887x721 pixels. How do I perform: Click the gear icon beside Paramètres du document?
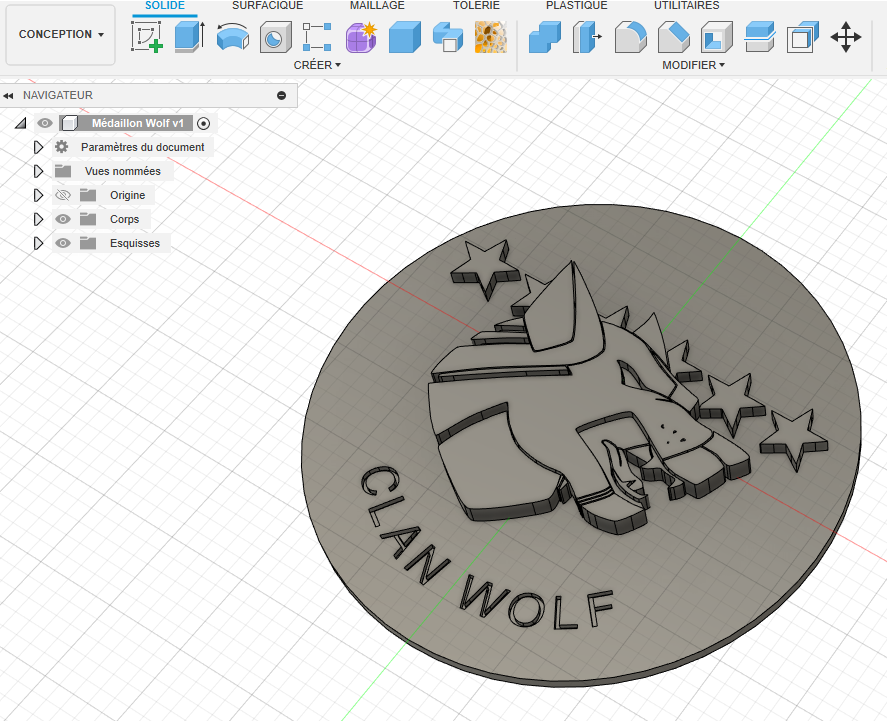point(62,147)
